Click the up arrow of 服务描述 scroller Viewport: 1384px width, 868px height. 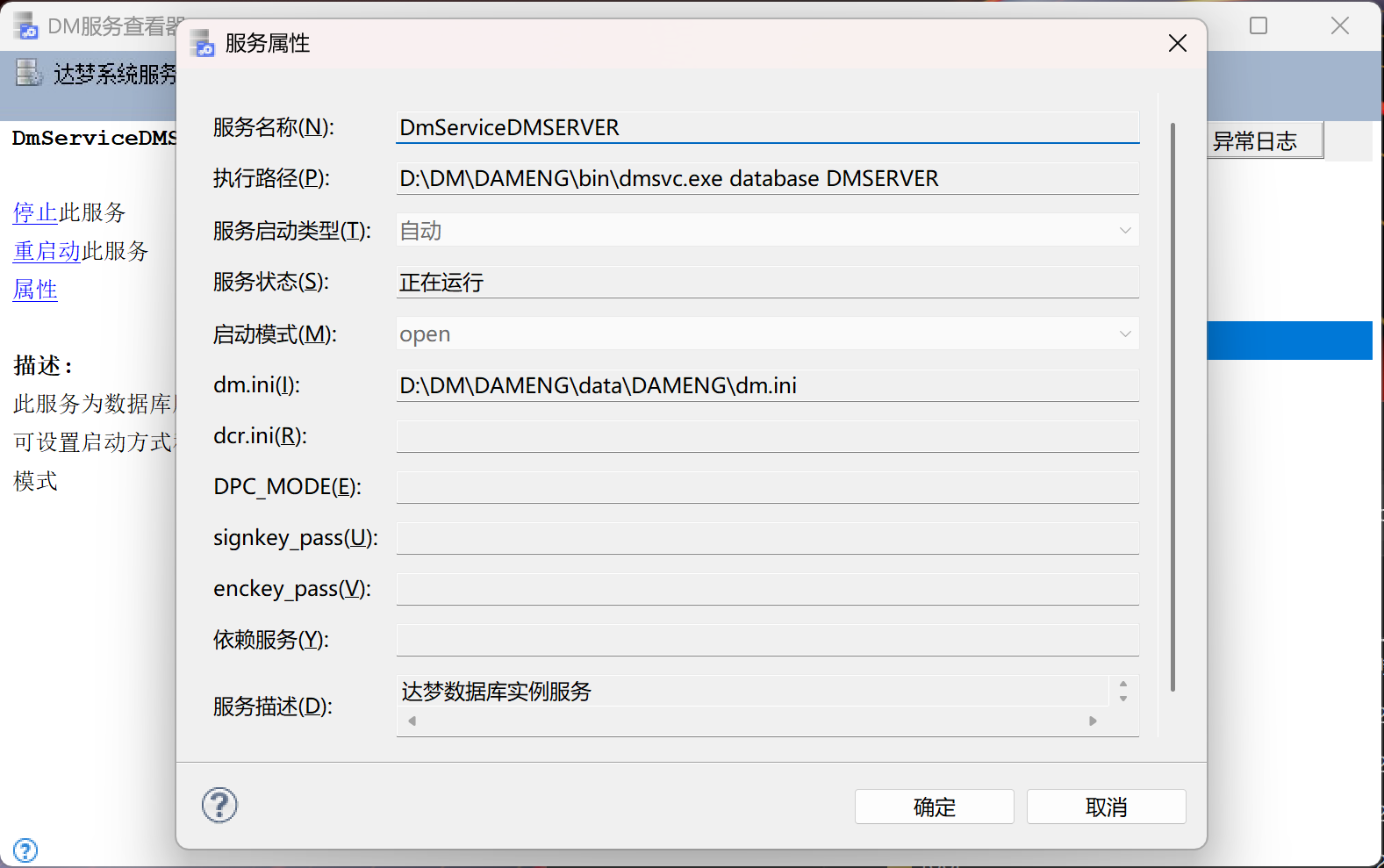tap(1123, 684)
